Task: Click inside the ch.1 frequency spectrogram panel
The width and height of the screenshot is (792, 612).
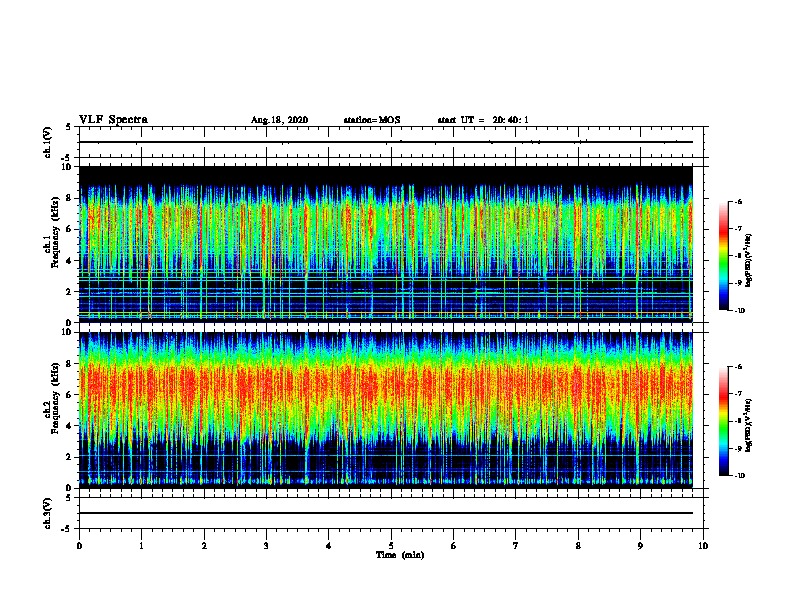Action: click(x=386, y=244)
